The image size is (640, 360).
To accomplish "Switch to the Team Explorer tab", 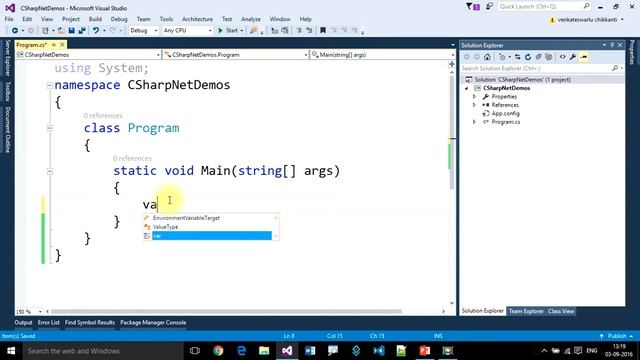I will [x=526, y=311].
